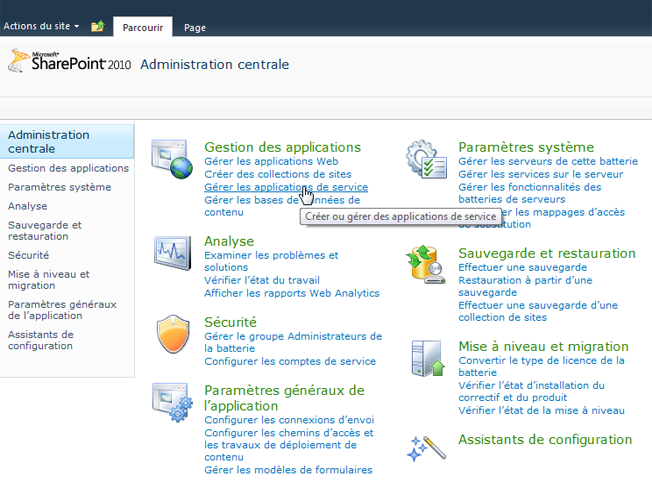Open Configurer les comptes de service
652x482 pixels.
290,361
